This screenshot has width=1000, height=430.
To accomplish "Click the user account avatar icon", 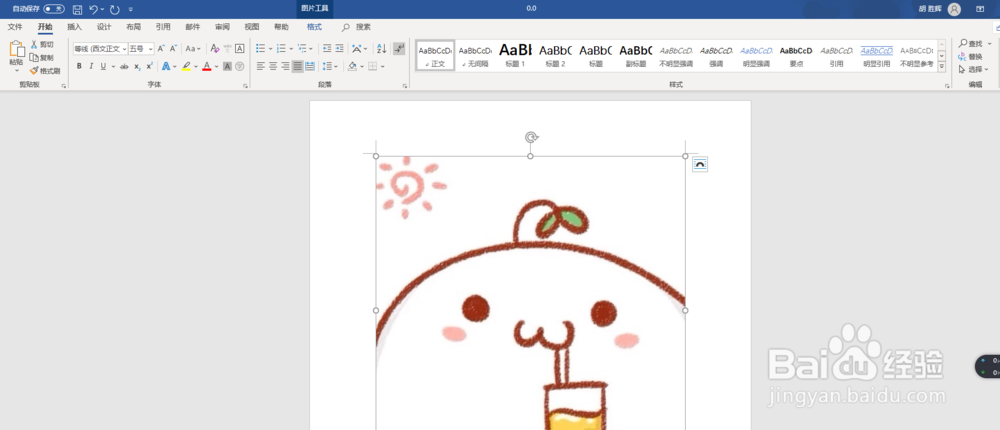I will (x=954, y=9).
